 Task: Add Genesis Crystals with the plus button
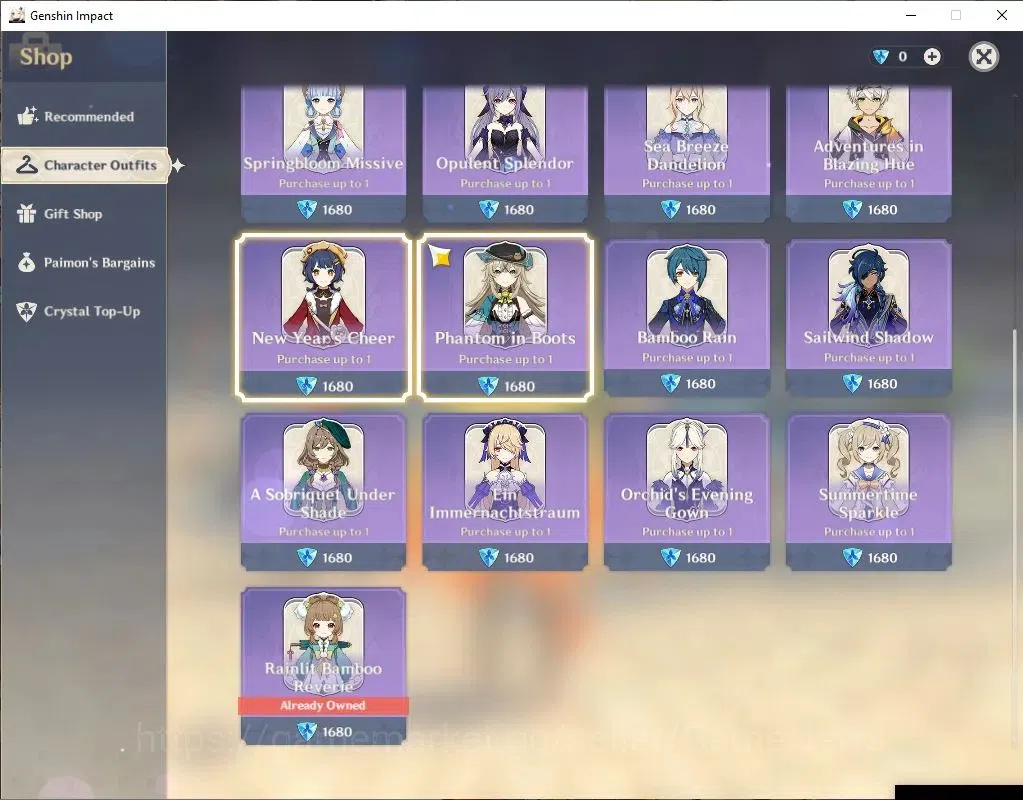point(932,57)
